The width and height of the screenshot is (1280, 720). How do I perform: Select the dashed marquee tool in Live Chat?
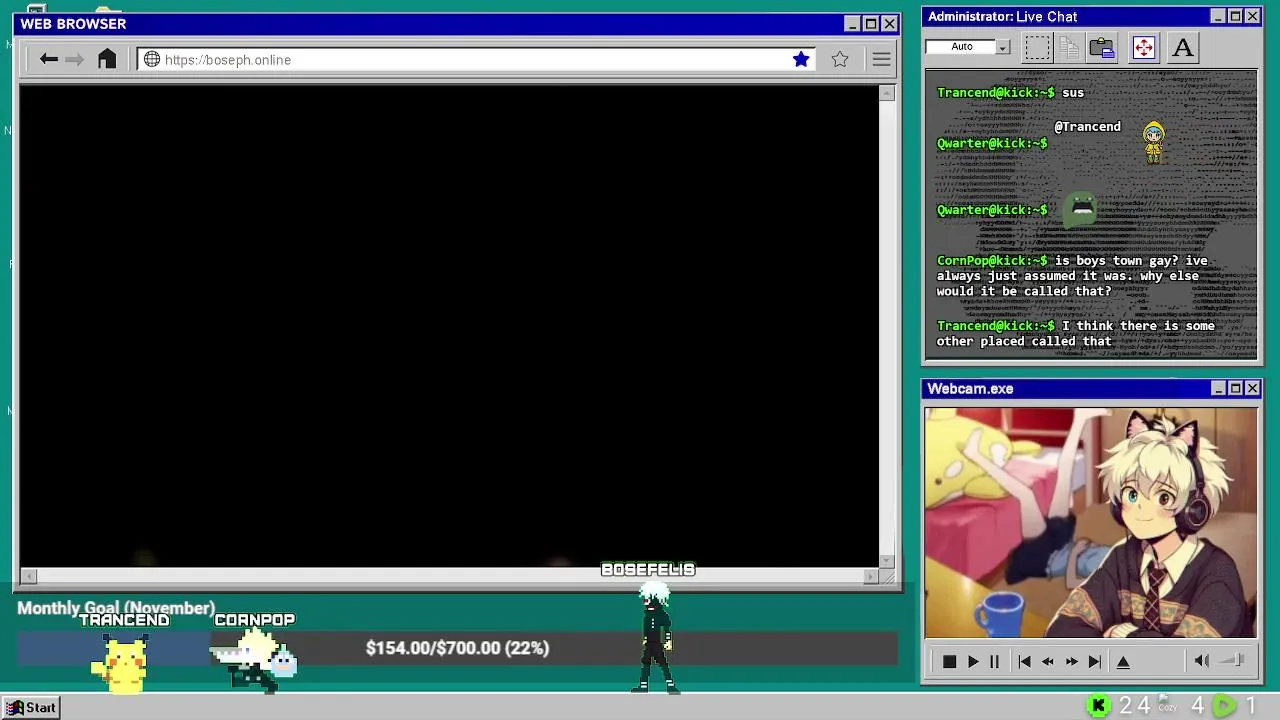pos(1037,47)
